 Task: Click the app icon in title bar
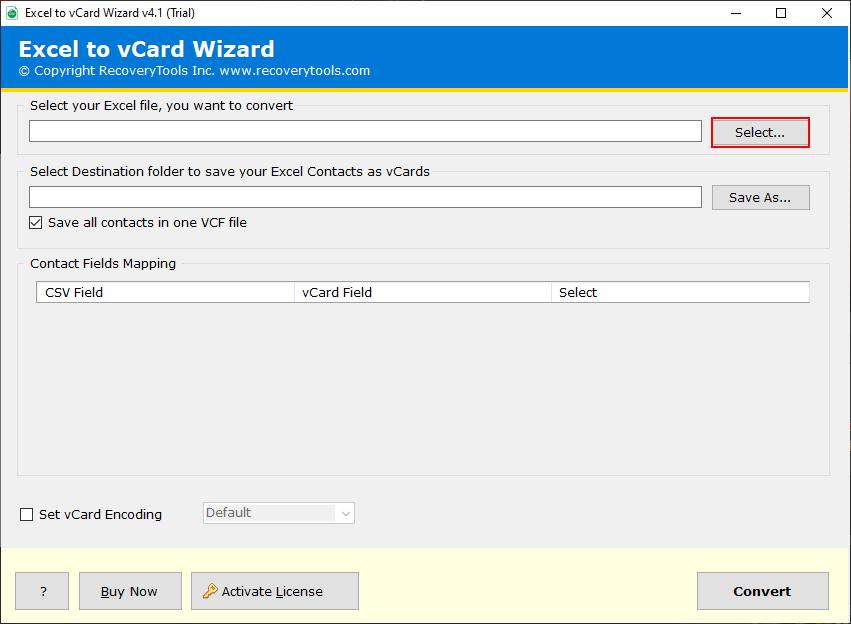[12, 13]
